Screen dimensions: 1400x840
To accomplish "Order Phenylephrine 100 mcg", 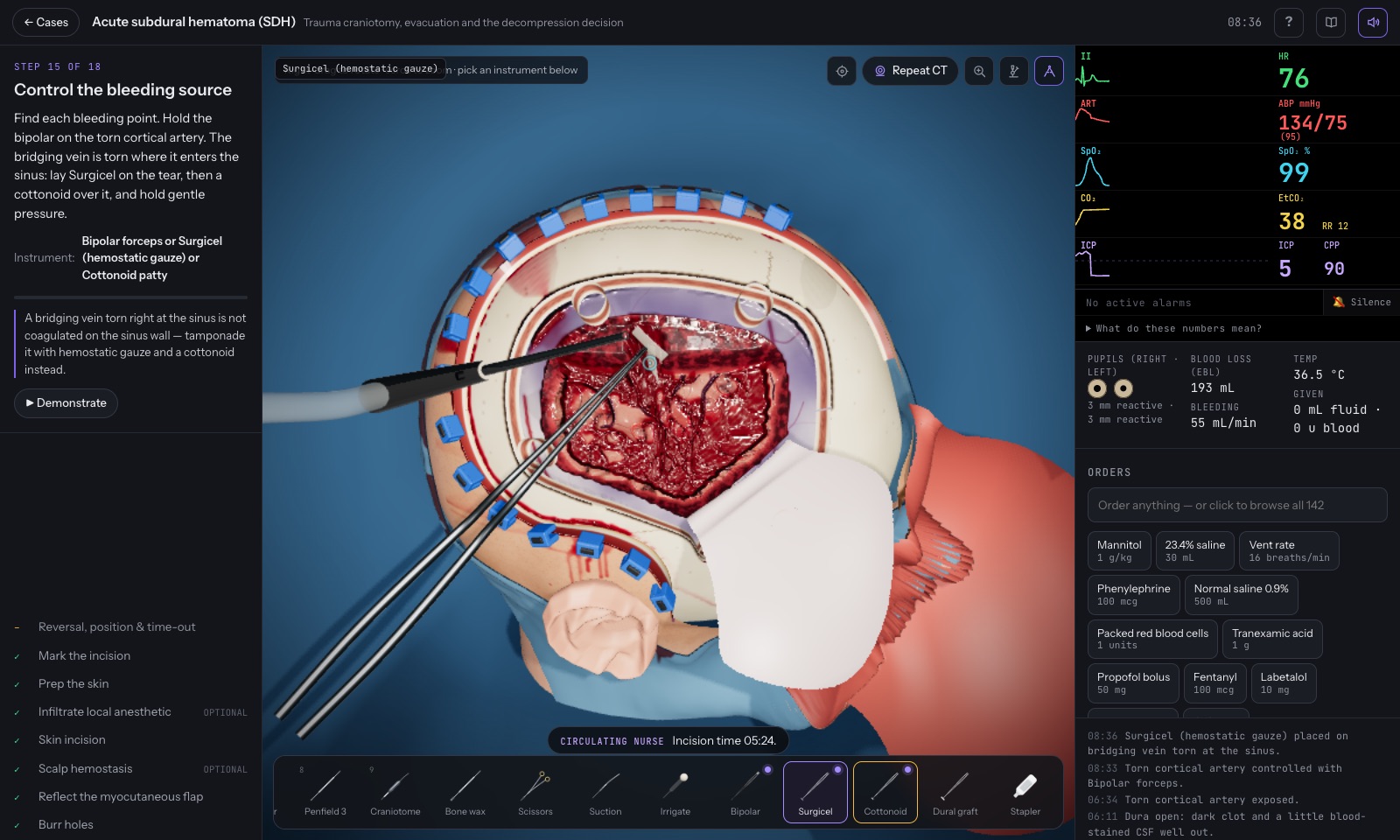I will coord(1133,595).
